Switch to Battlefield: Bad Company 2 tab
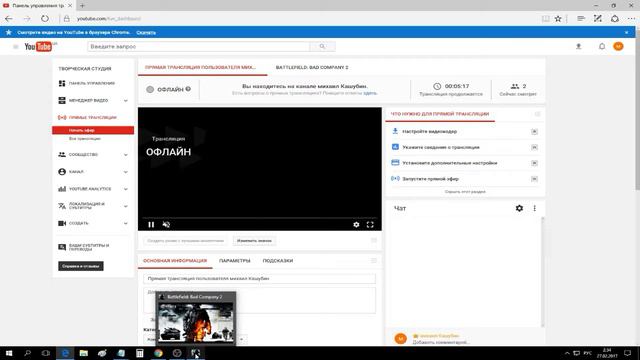The width and height of the screenshot is (640, 360). [x=312, y=67]
